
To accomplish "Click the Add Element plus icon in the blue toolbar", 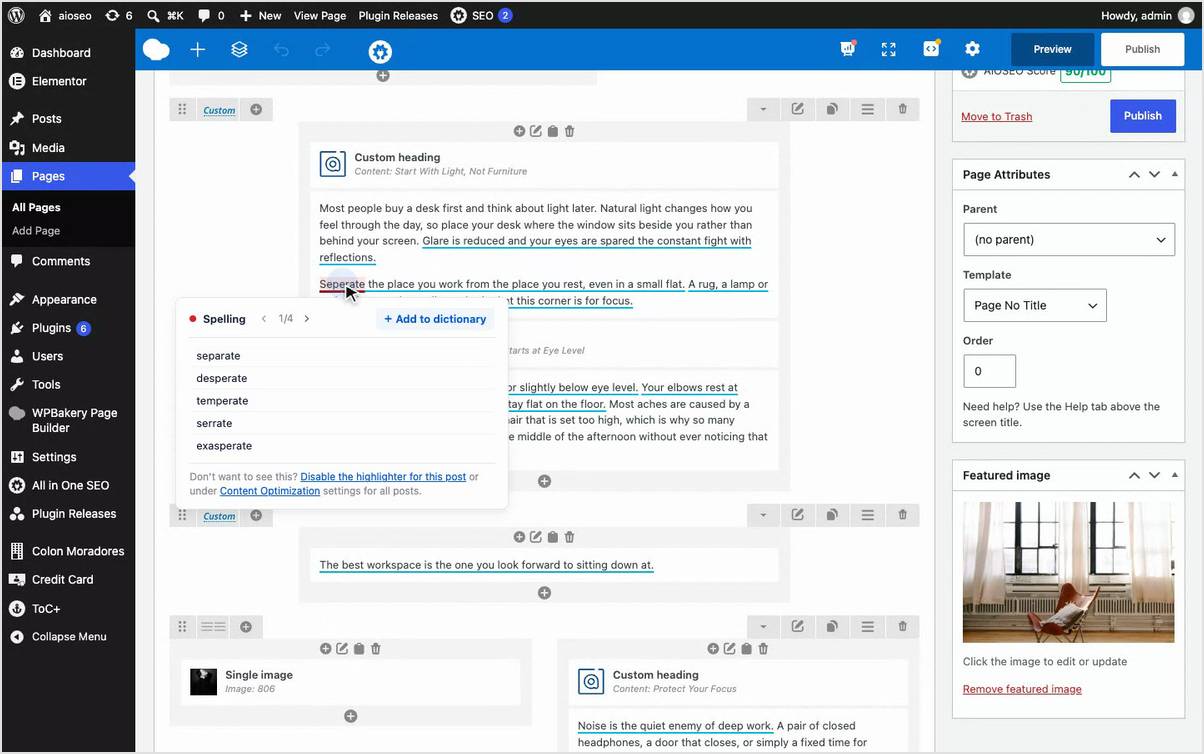I will [x=198, y=50].
